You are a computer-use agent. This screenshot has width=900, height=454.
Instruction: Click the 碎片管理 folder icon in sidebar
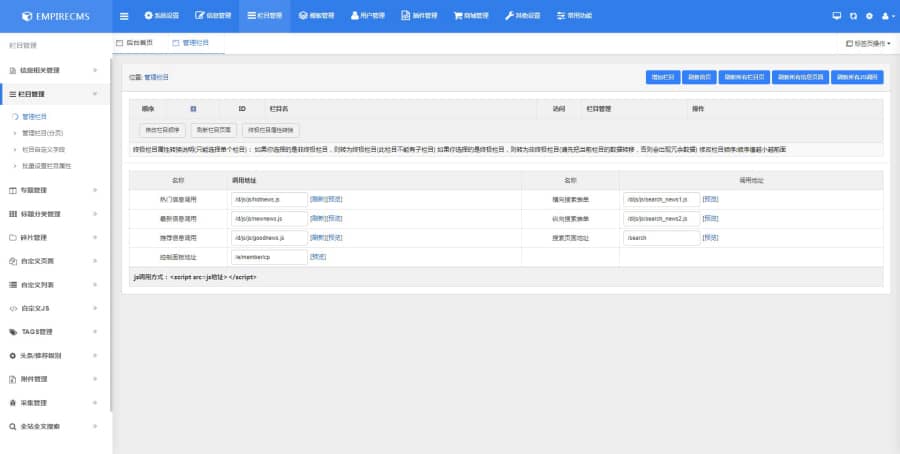(x=13, y=238)
